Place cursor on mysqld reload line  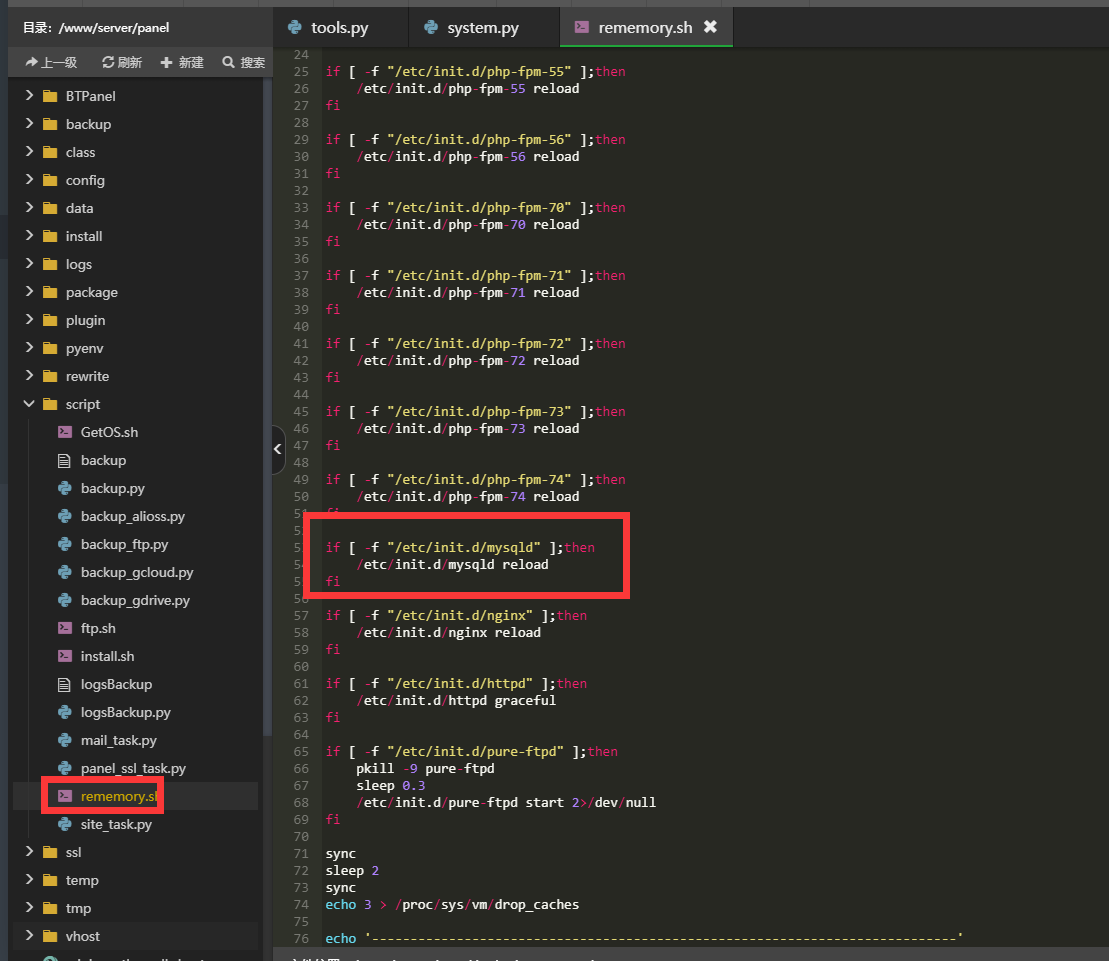(x=453, y=564)
